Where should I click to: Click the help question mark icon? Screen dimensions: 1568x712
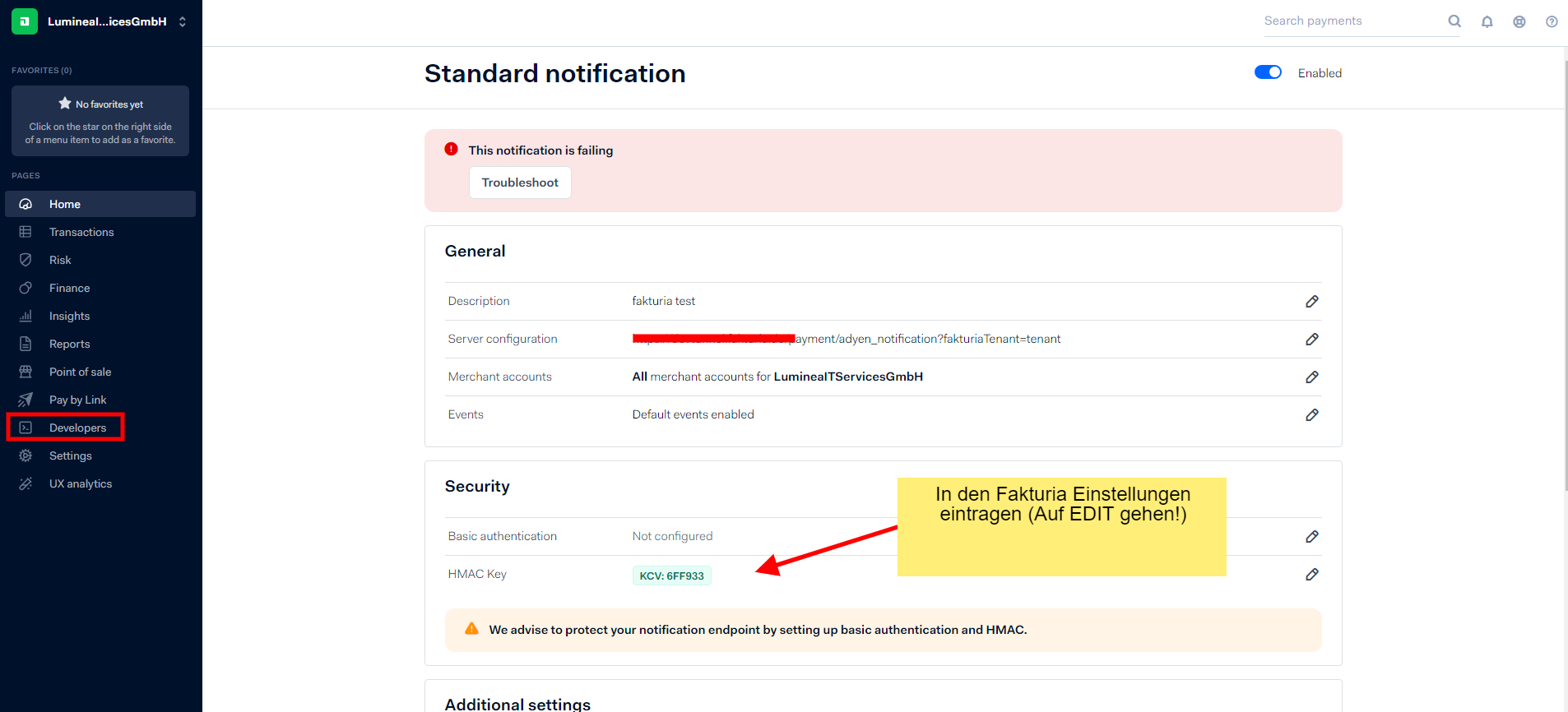coord(1551,22)
